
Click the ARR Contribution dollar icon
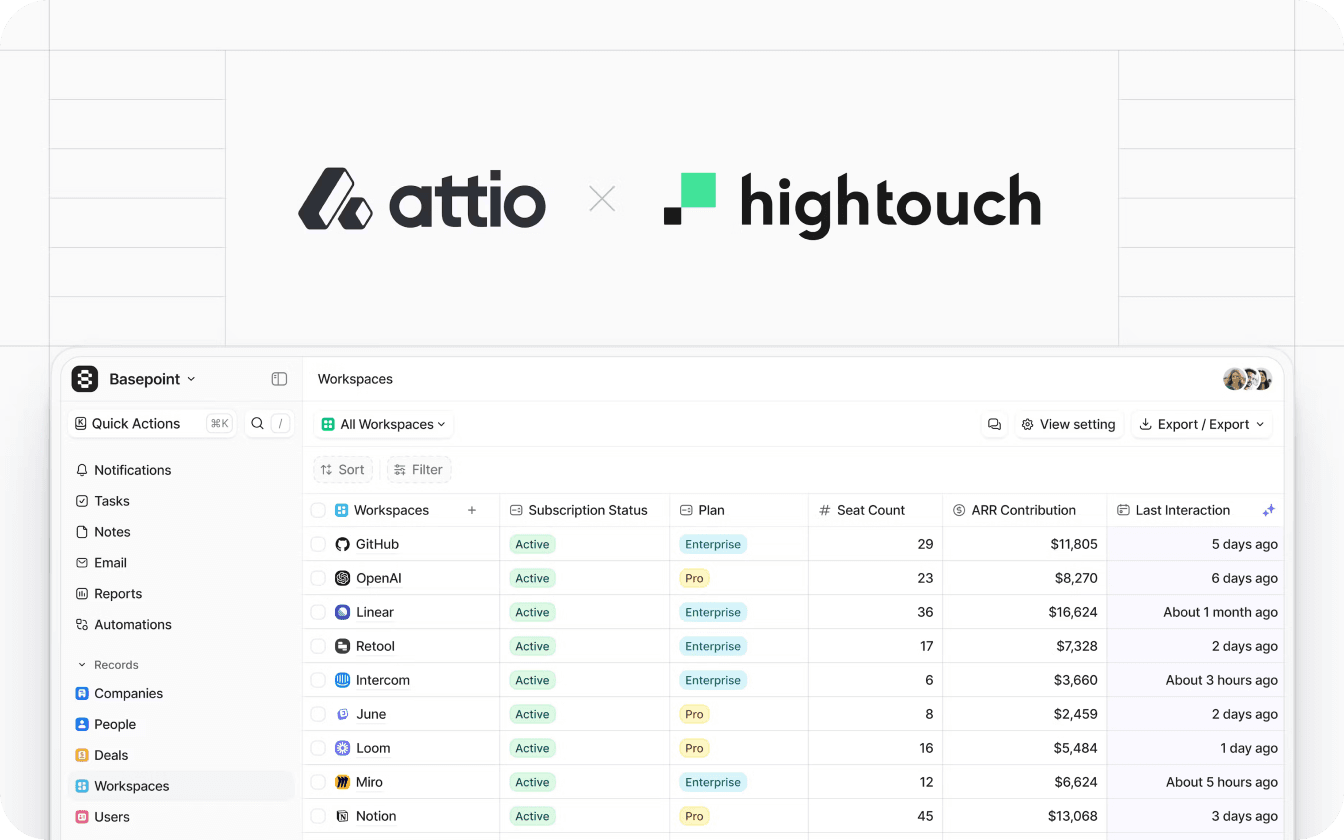coord(959,510)
